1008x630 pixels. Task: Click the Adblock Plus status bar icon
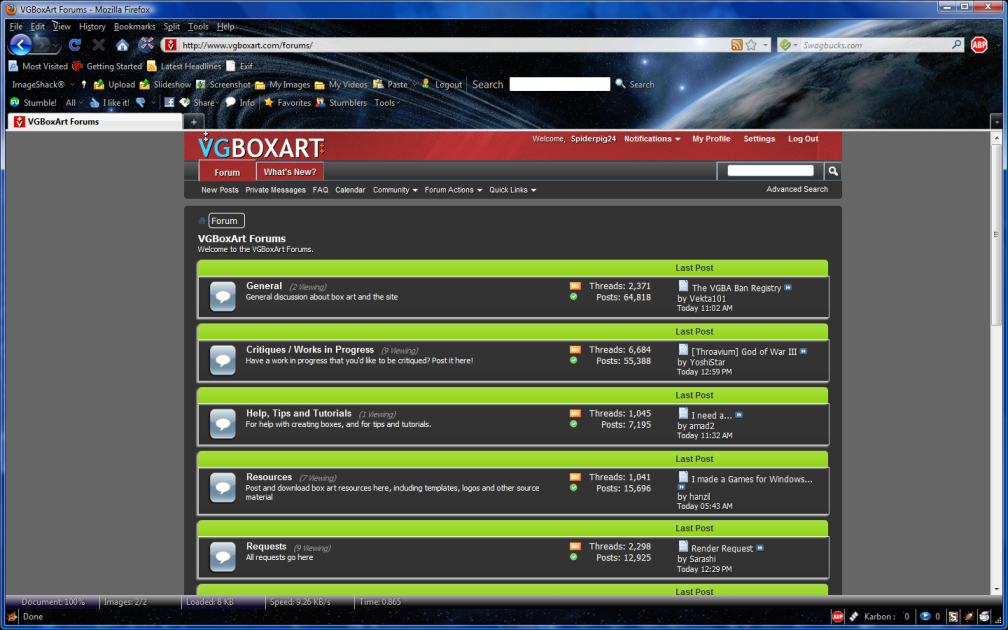click(x=837, y=616)
